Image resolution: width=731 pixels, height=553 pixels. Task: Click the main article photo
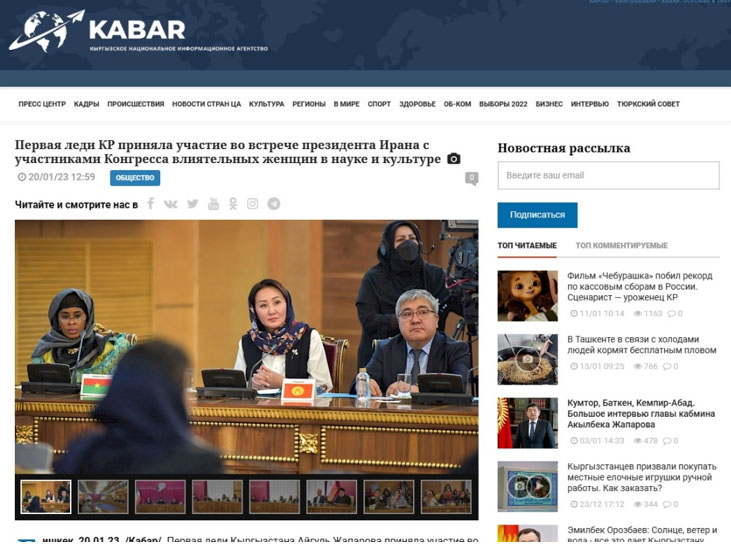tap(247, 347)
